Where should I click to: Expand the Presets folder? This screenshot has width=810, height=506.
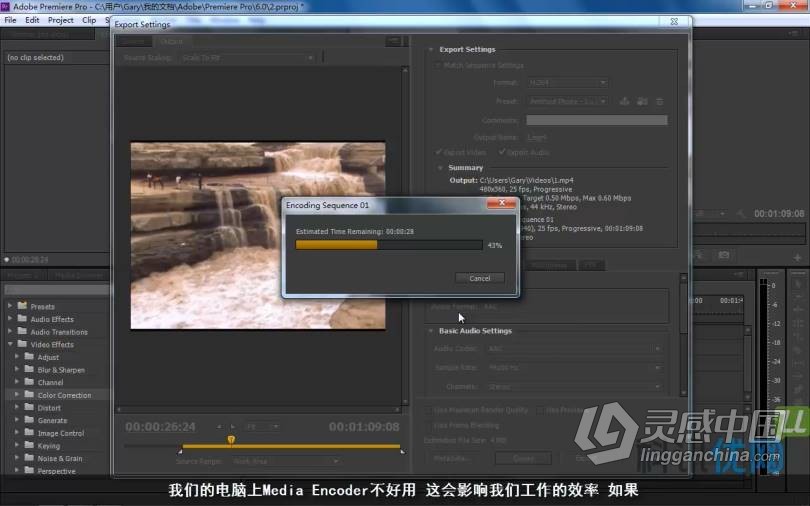[9, 306]
